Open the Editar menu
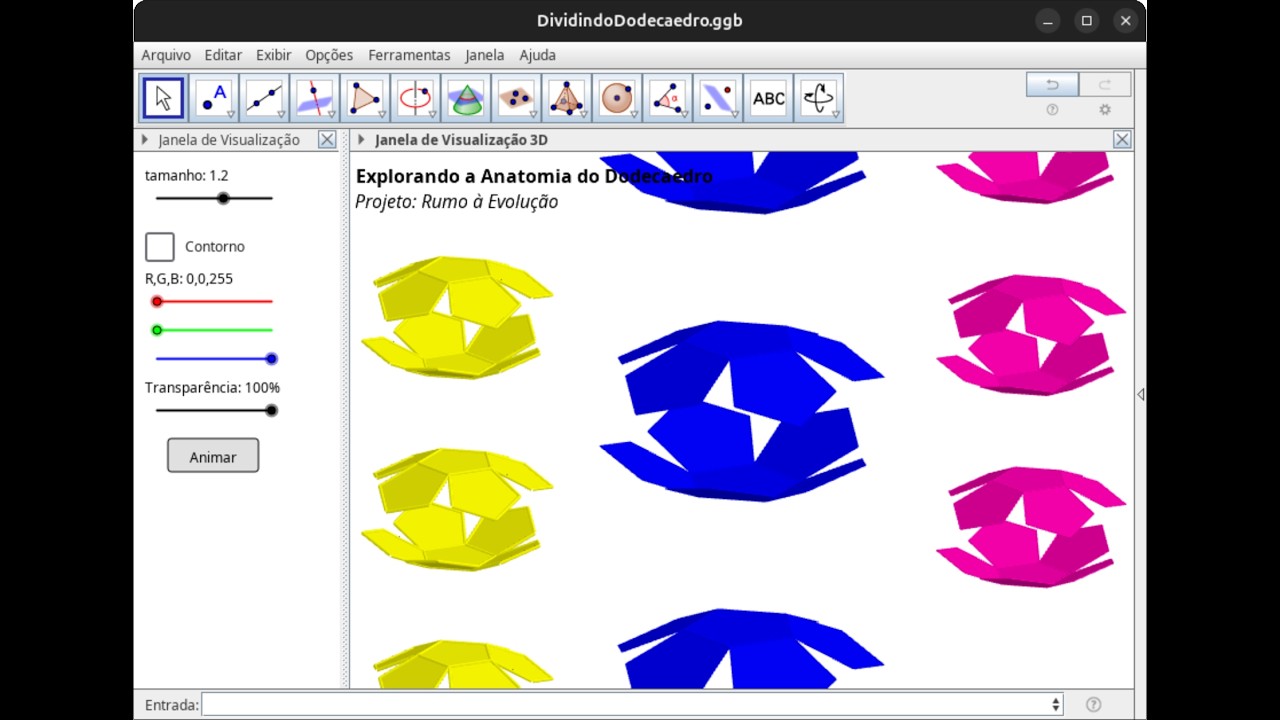1280x720 pixels. coord(223,55)
